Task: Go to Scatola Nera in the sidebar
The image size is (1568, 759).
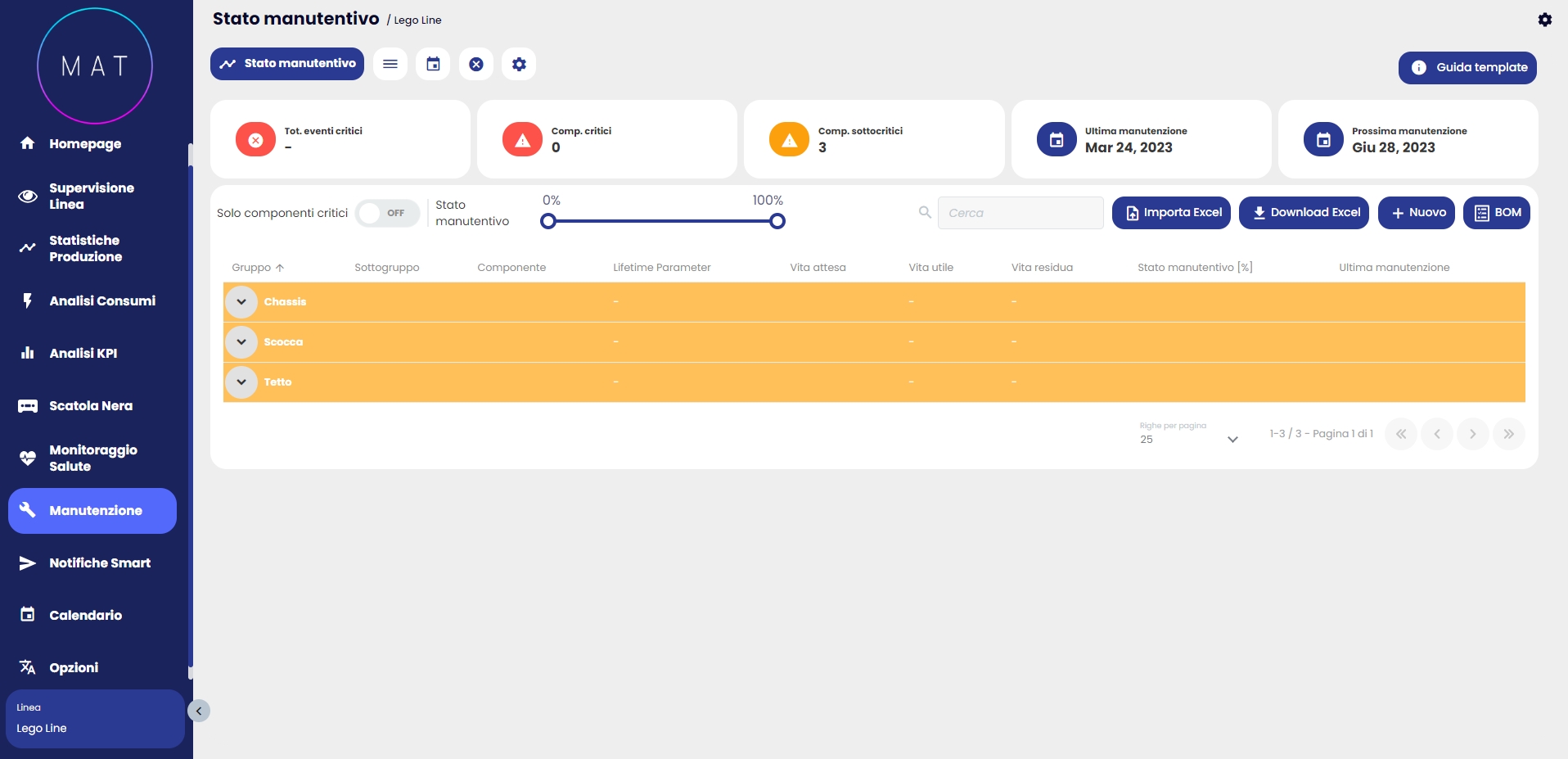Action: pyautogui.click(x=90, y=406)
